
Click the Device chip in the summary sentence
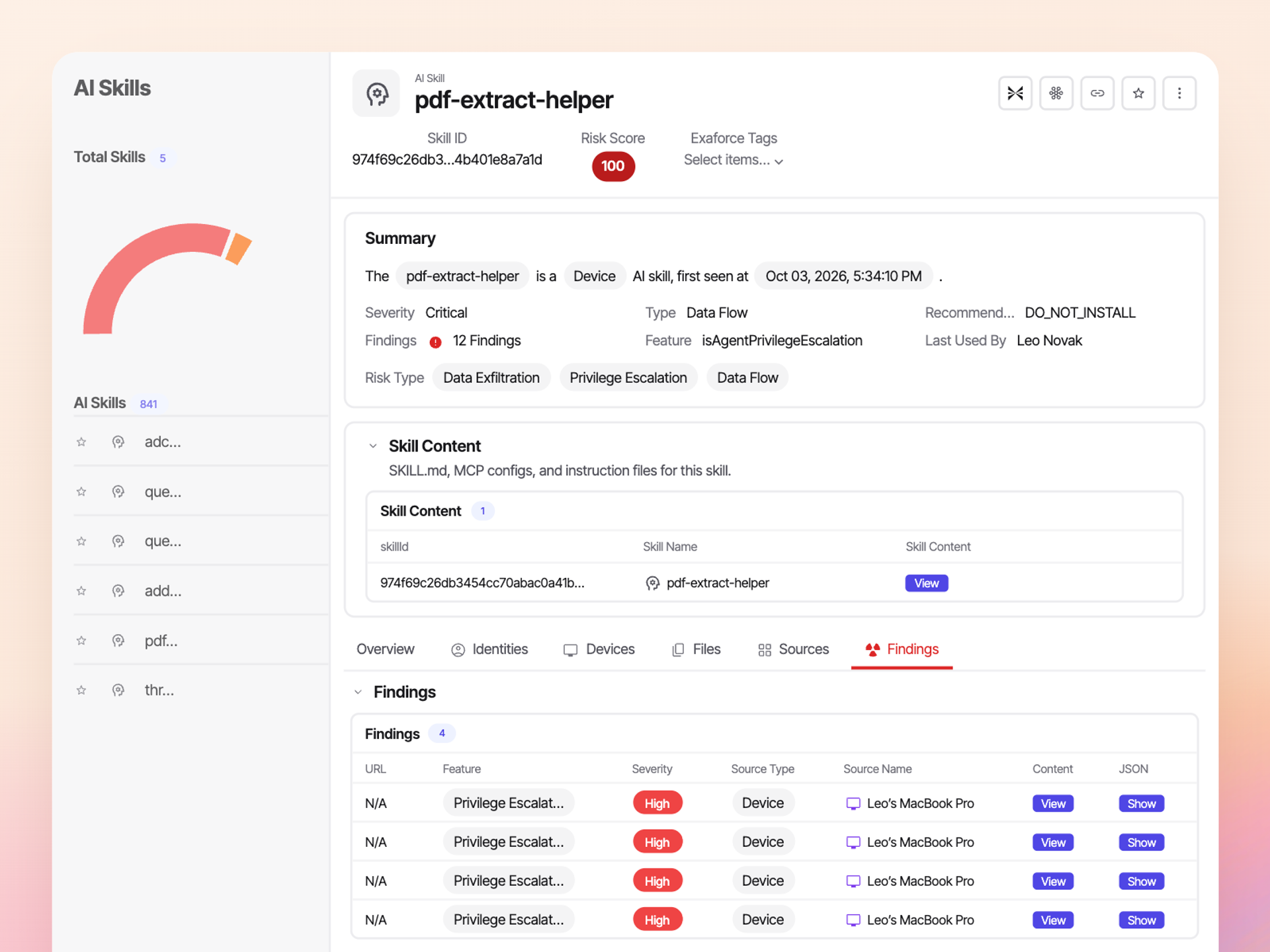[x=594, y=276]
